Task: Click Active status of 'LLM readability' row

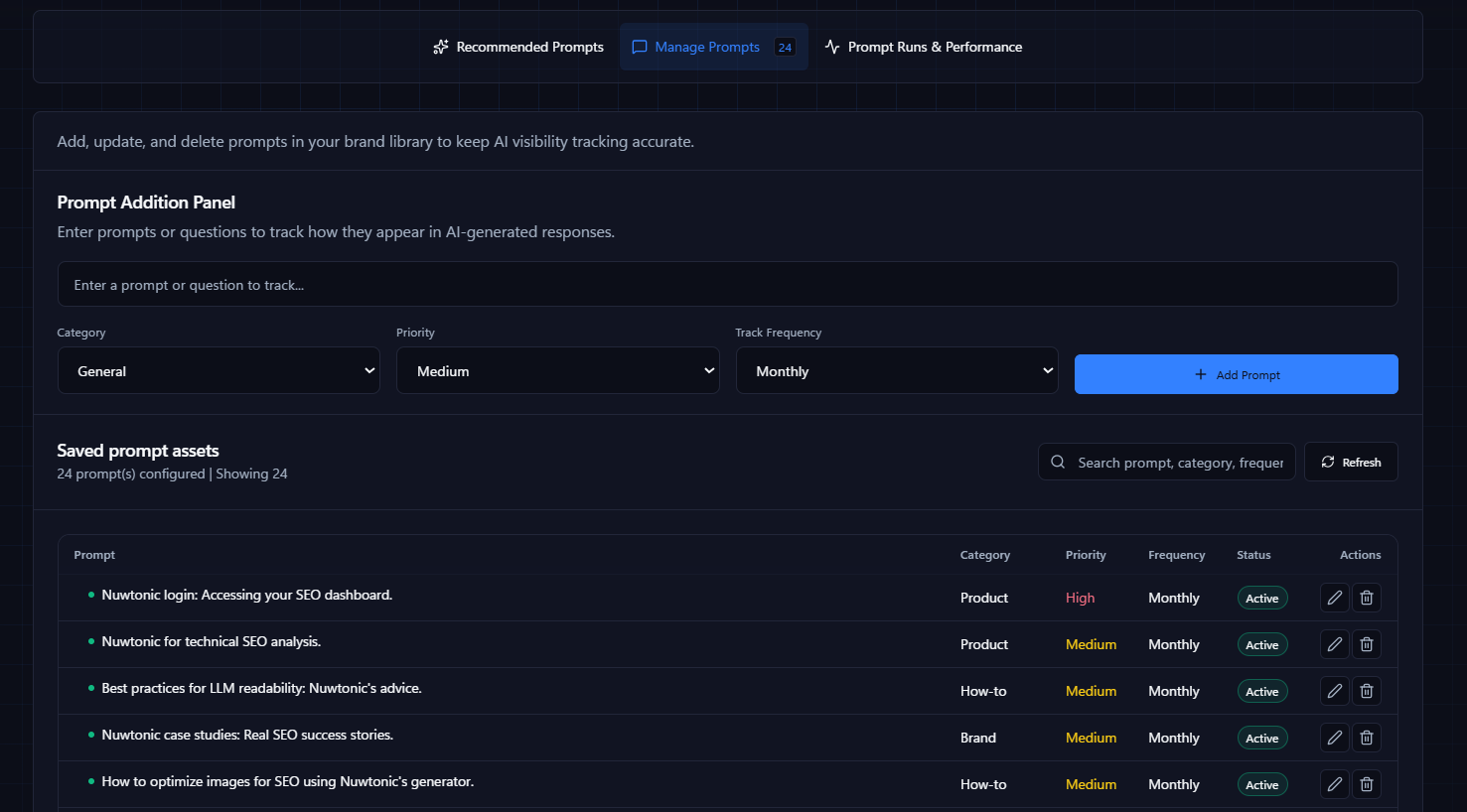Action: [1262, 691]
